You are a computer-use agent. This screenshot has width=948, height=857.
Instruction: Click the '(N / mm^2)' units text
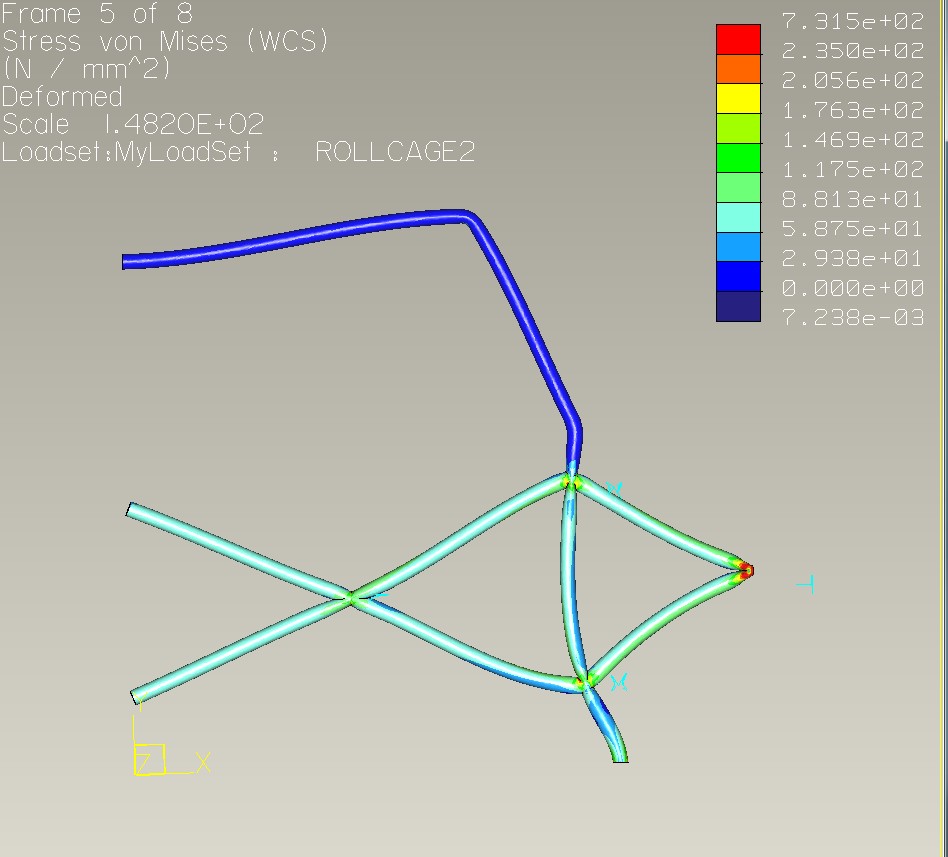[86, 69]
